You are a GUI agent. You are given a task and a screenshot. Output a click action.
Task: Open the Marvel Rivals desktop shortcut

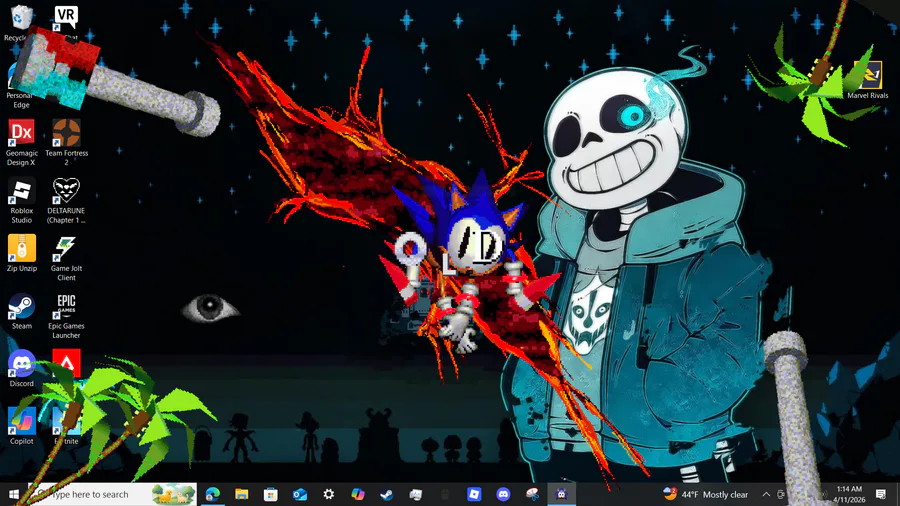pyautogui.click(x=867, y=80)
